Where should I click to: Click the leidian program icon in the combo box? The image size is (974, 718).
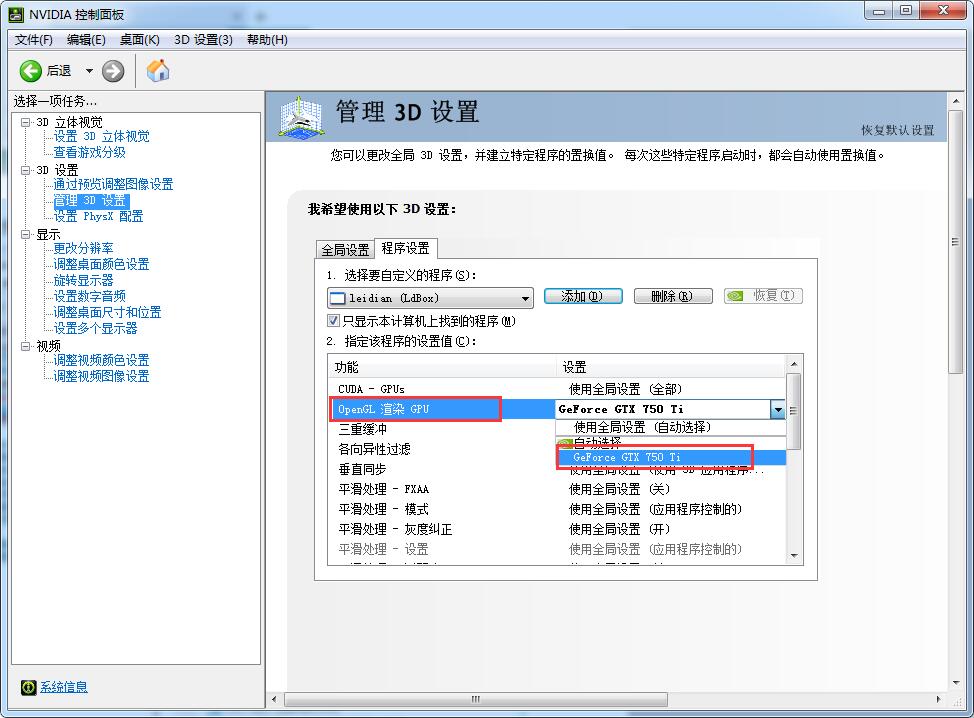(338, 298)
